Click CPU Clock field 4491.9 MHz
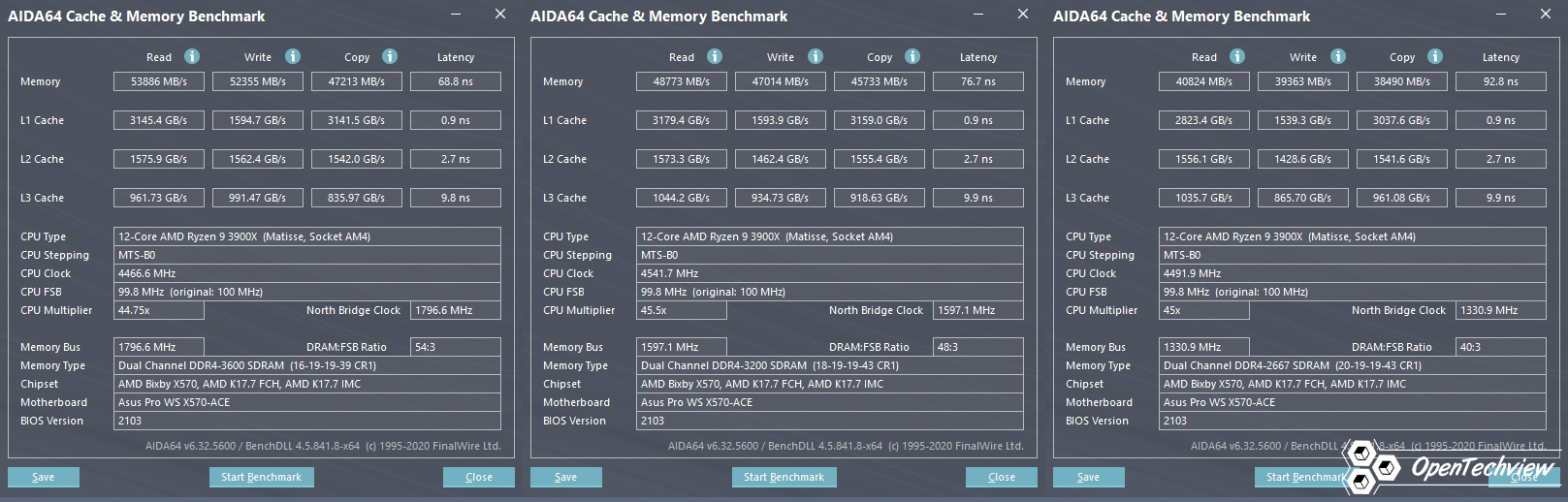 (x=1353, y=273)
